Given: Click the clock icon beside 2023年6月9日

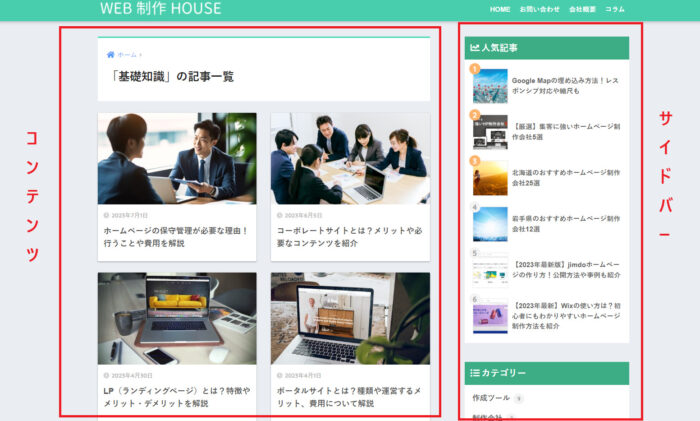Looking at the screenshot, I should [279, 215].
